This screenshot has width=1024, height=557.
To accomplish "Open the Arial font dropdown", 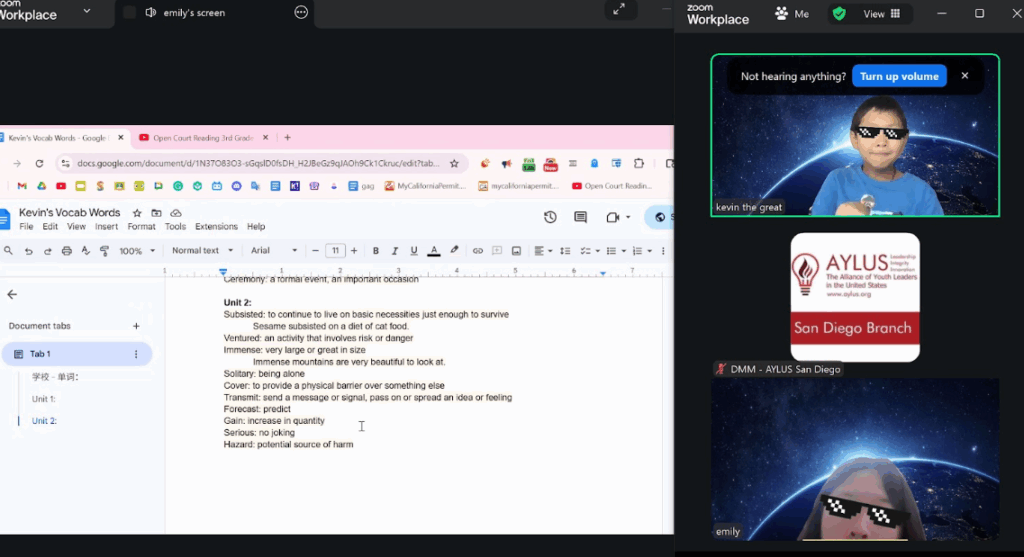I will [273, 251].
